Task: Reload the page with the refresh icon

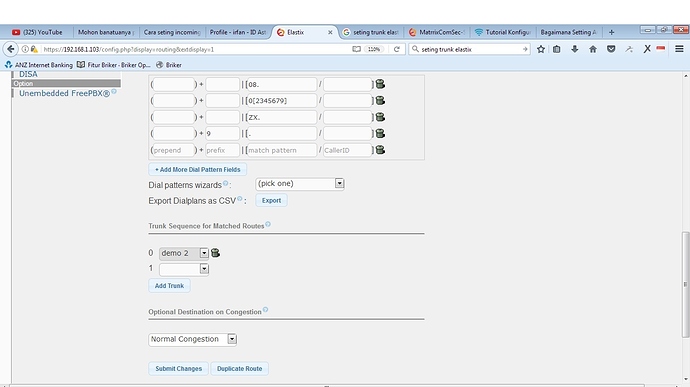Action: click(x=396, y=49)
